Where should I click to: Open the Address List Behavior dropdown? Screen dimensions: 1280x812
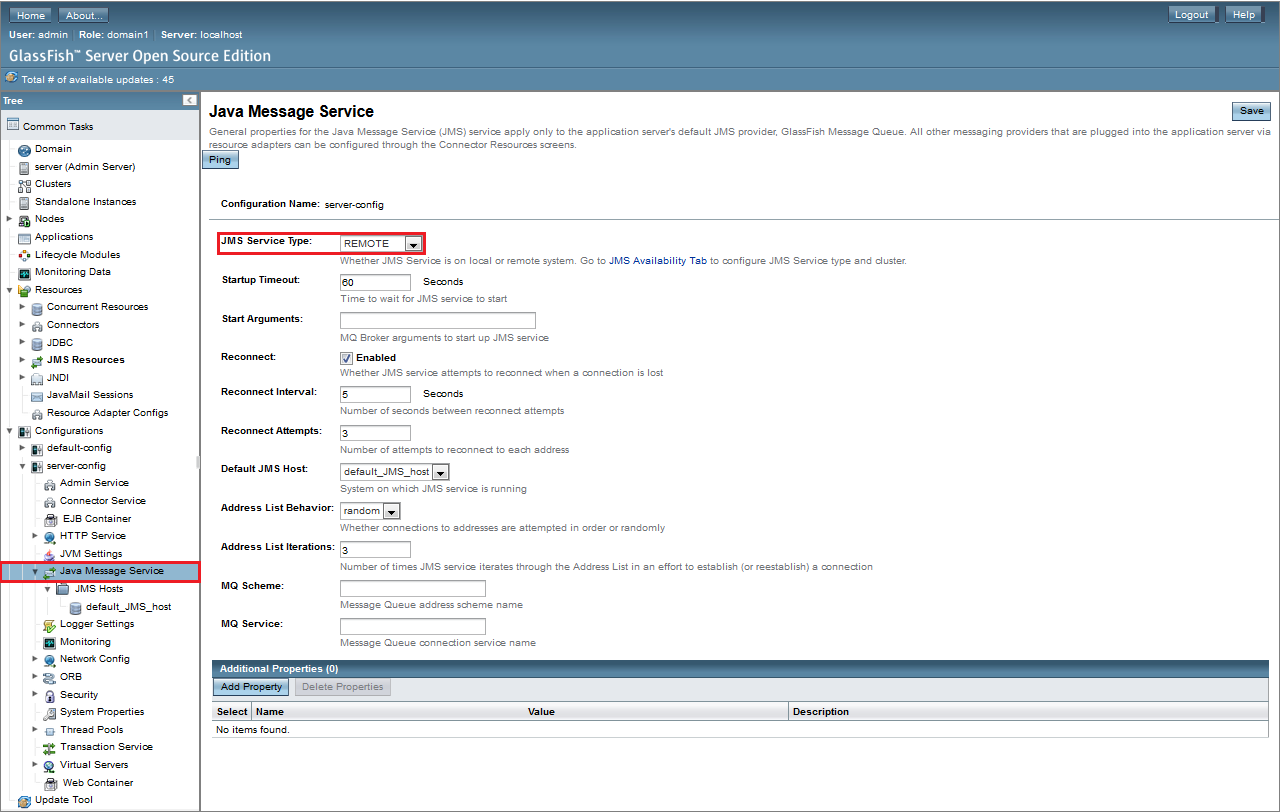(x=391, y=511)
